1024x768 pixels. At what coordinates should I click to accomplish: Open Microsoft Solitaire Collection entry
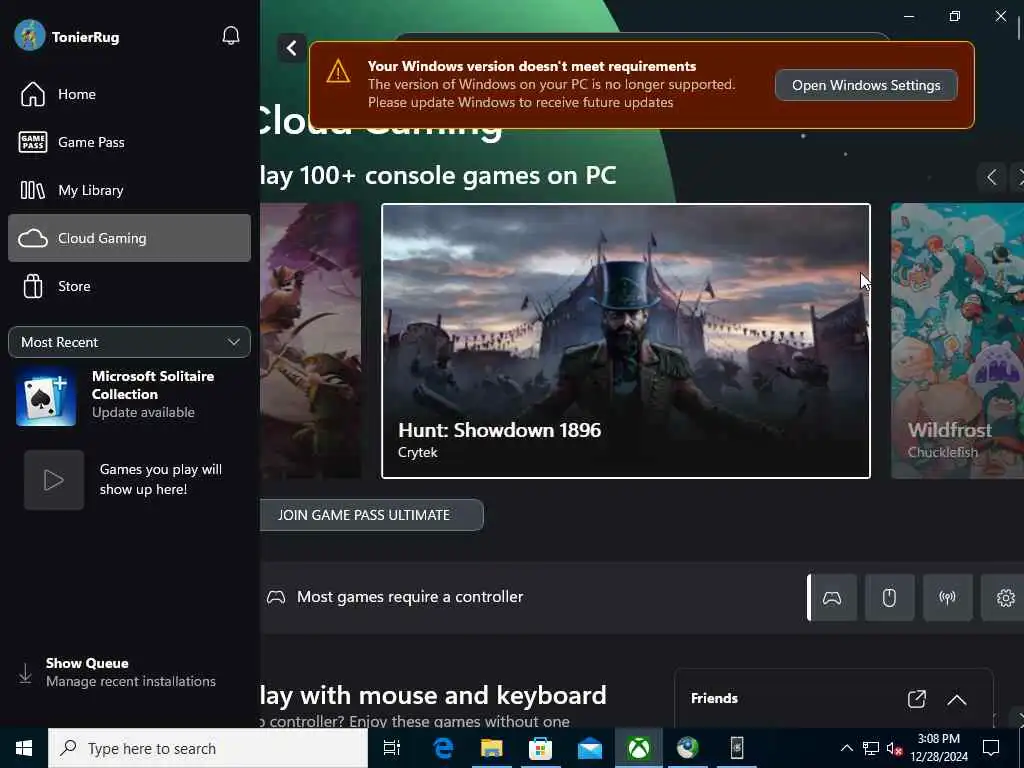(129, 394)
